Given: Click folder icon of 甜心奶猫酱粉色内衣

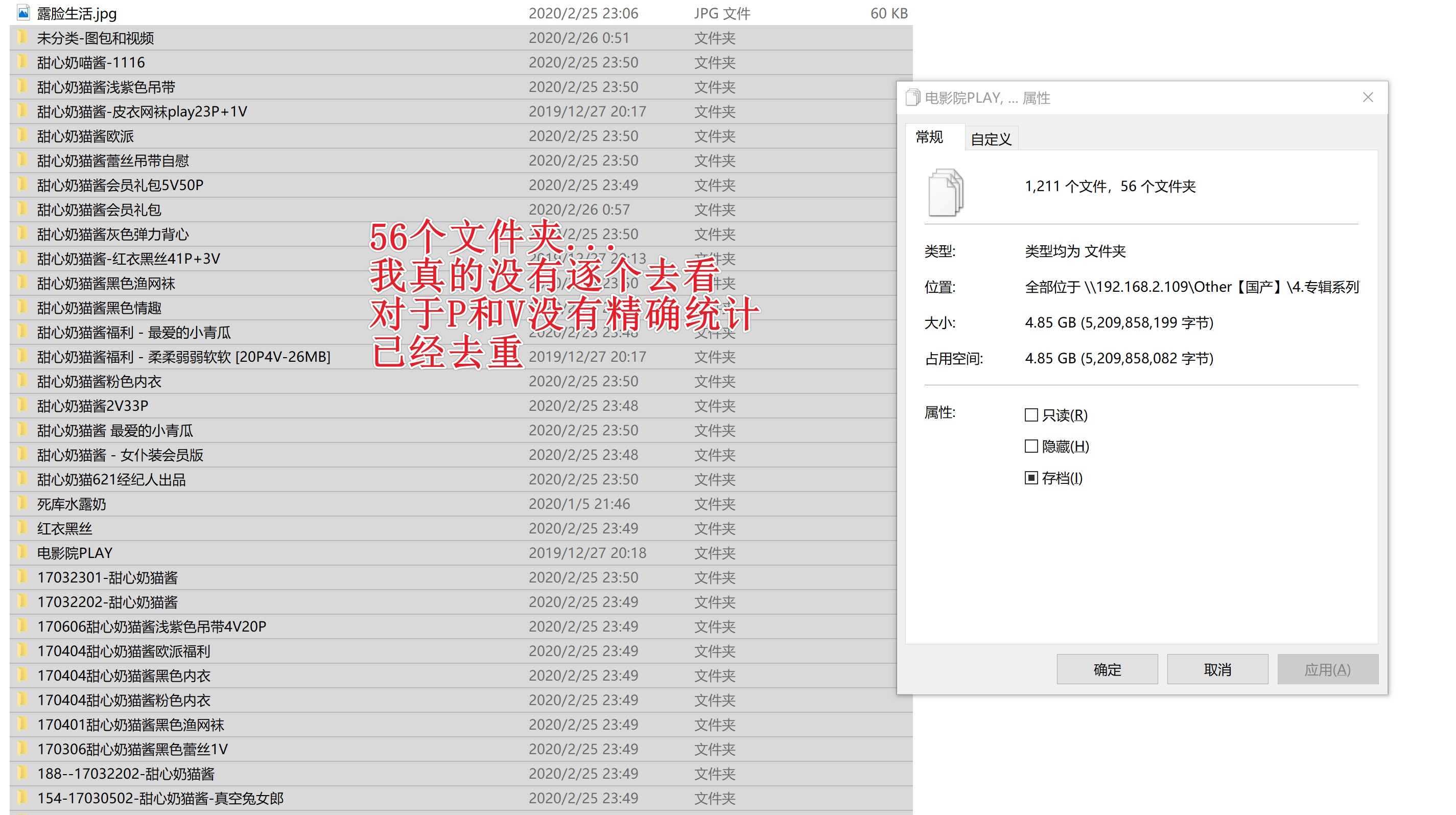Looking at the screenshot, I should point(23,381).
